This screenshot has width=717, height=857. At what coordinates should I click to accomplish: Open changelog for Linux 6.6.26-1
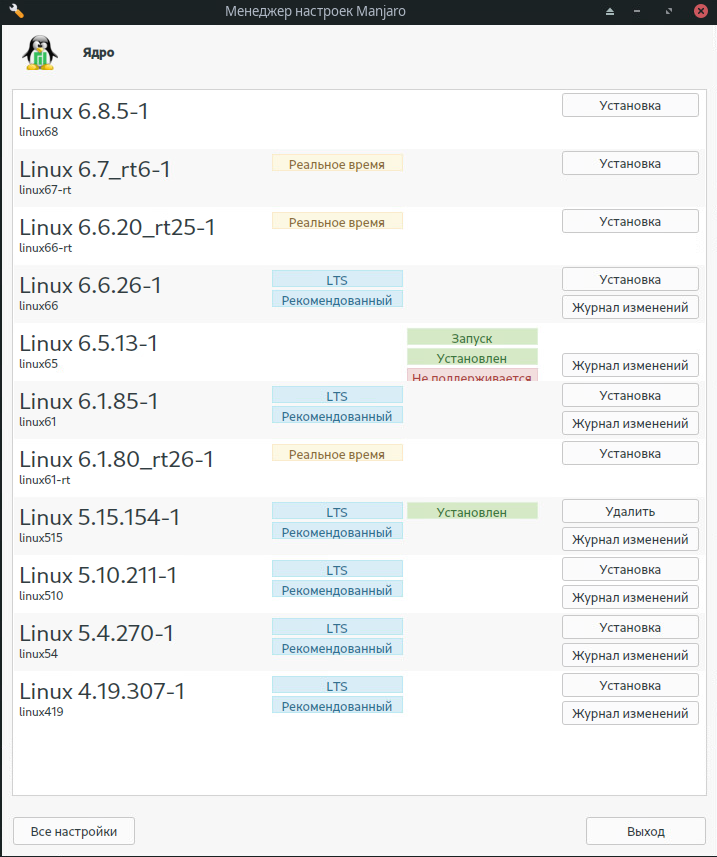630,307
